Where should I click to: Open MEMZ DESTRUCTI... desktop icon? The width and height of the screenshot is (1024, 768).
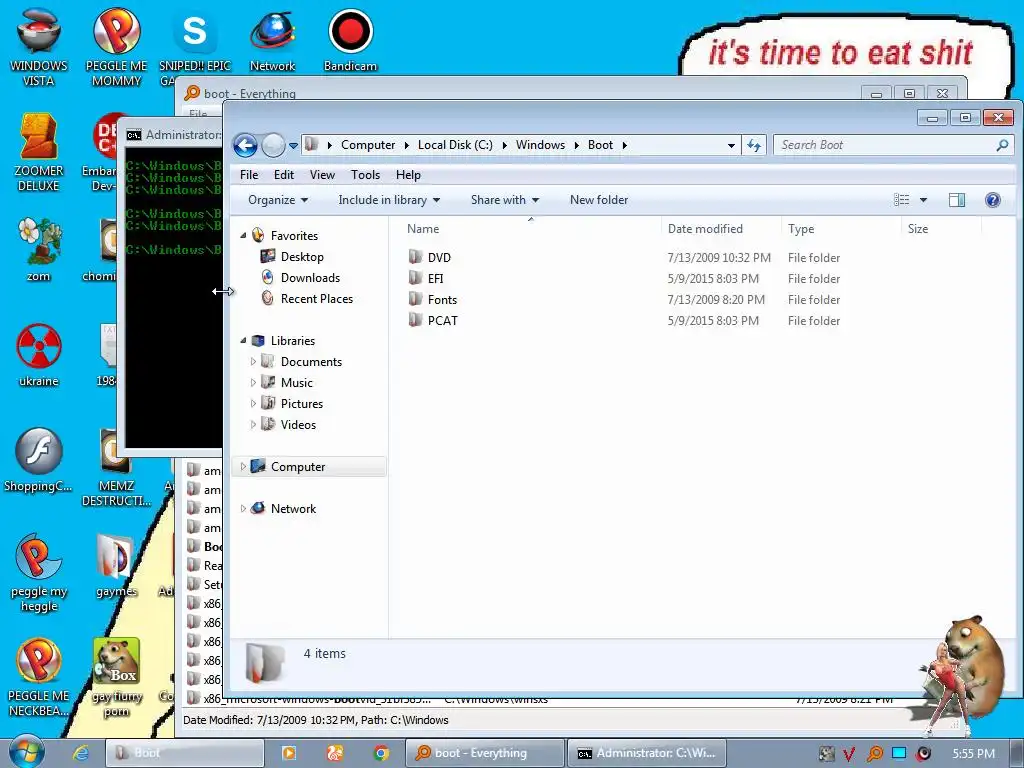coord(116,466)
